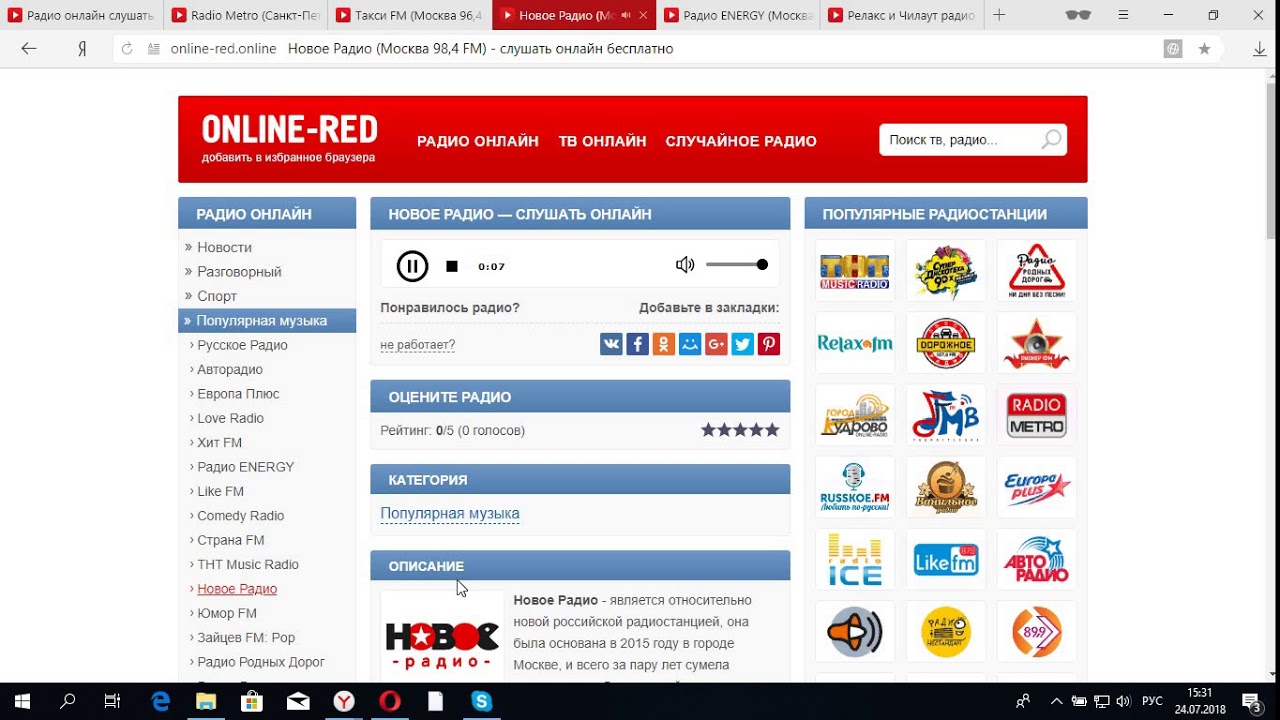The image size is (1280, 720).
Task: Share via Facebook icon
Action: pos(637,344)
